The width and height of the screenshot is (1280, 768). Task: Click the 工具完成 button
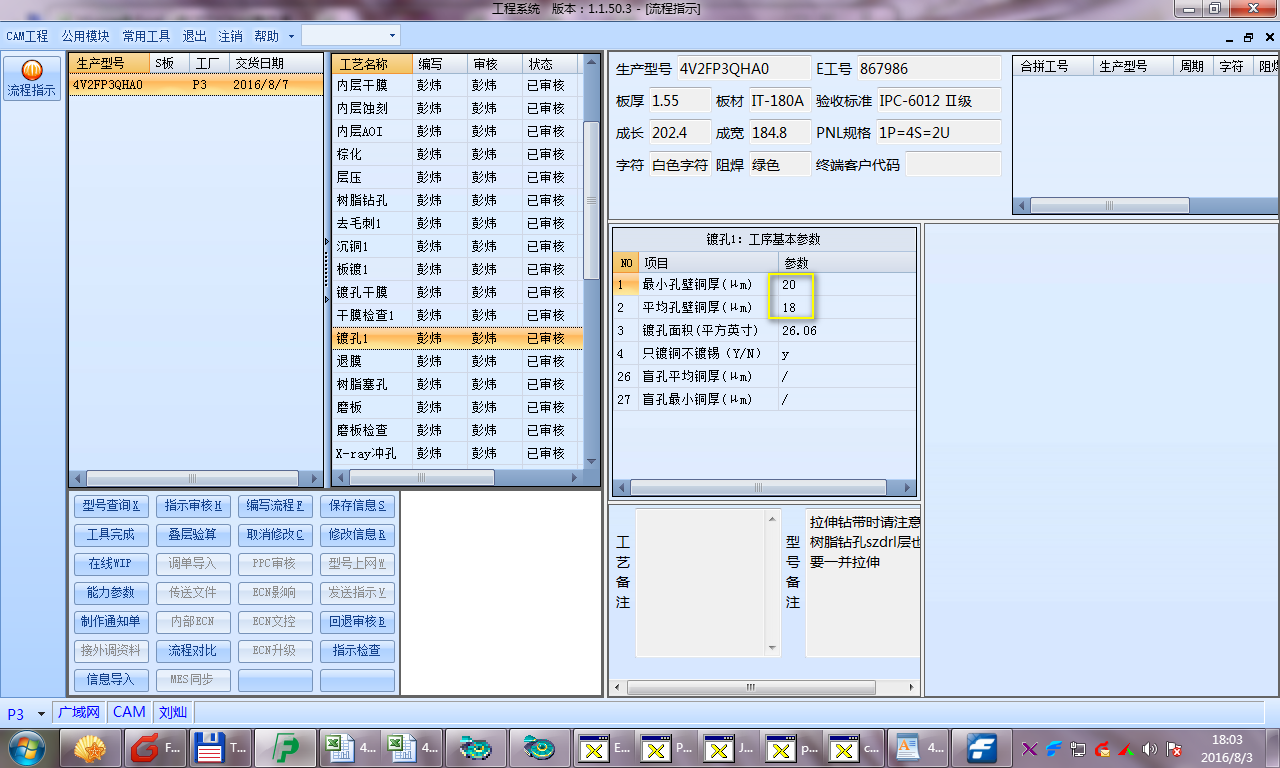coord(111,535)
